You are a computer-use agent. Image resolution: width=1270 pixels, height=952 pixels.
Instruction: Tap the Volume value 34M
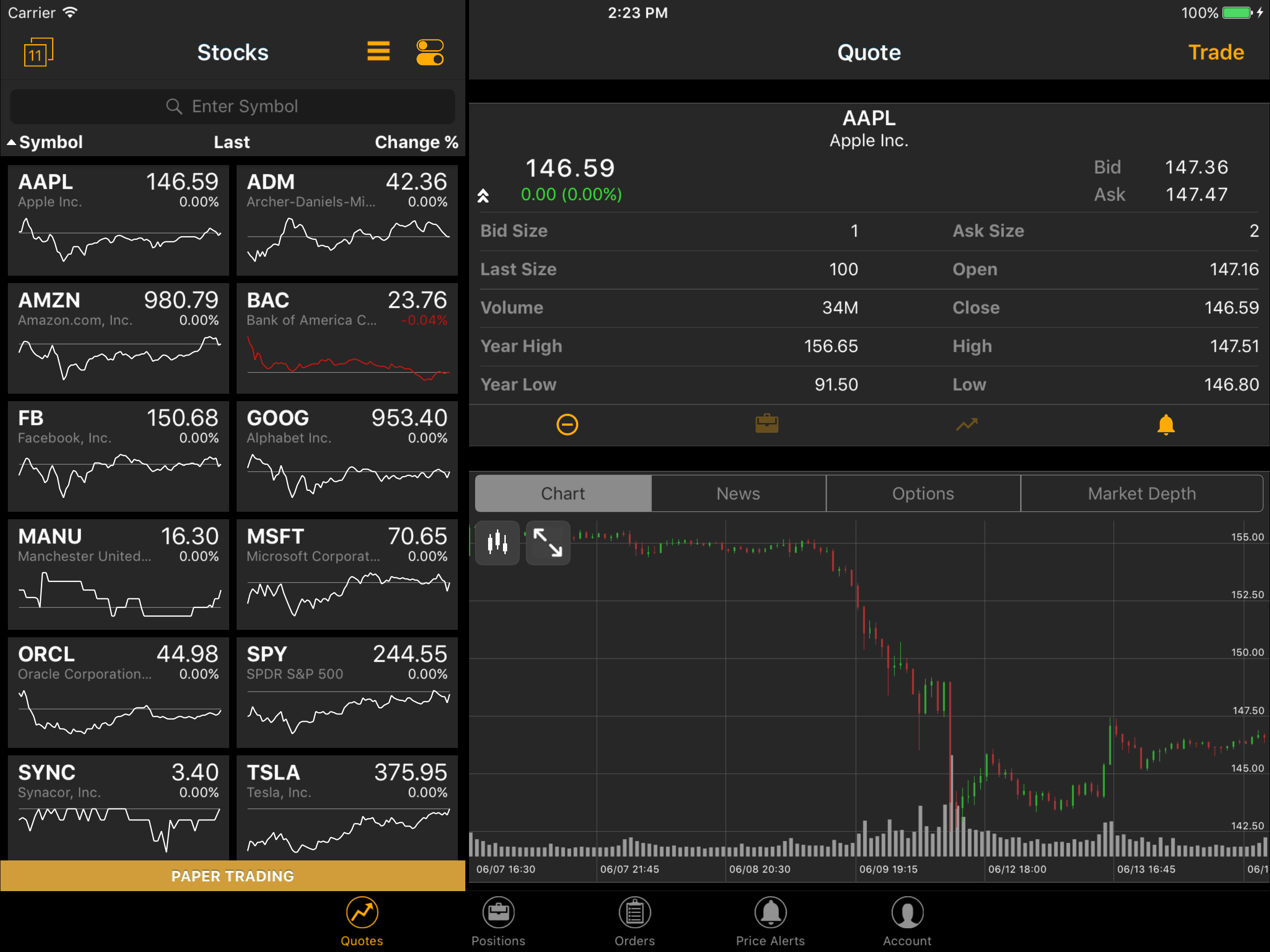[840, 308]
